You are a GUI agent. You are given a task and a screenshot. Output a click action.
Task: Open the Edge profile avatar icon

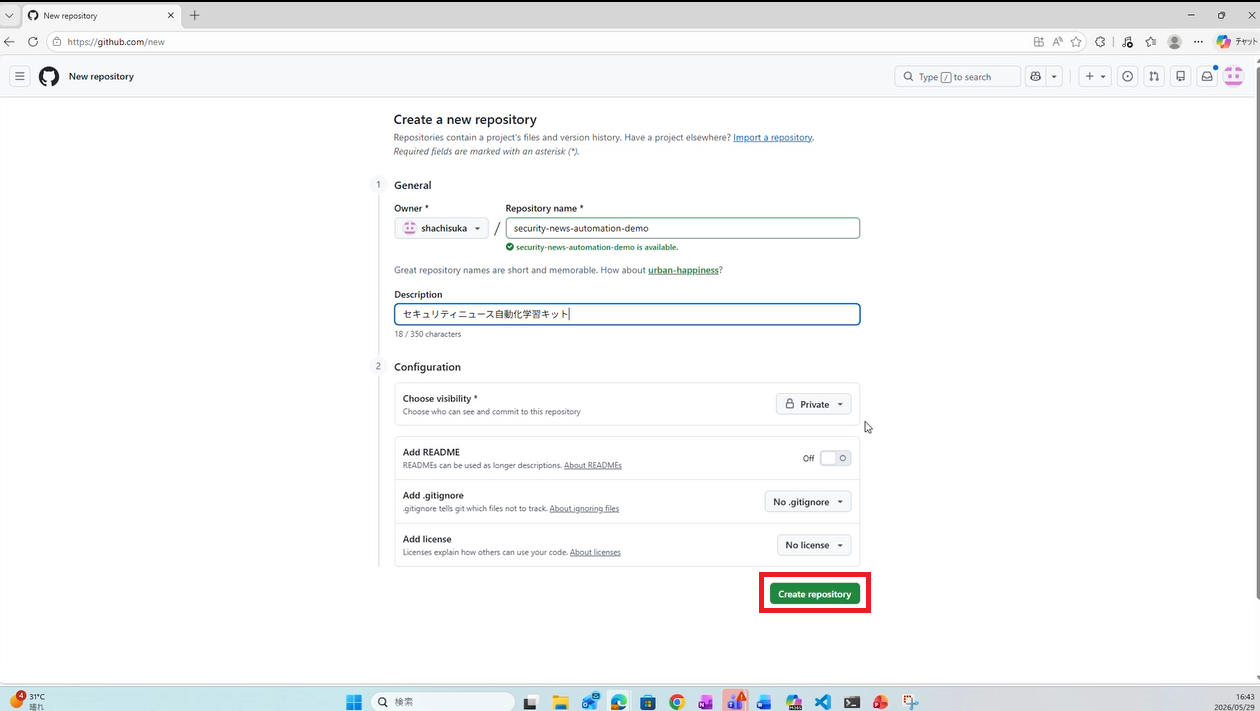click(1175, 42)
